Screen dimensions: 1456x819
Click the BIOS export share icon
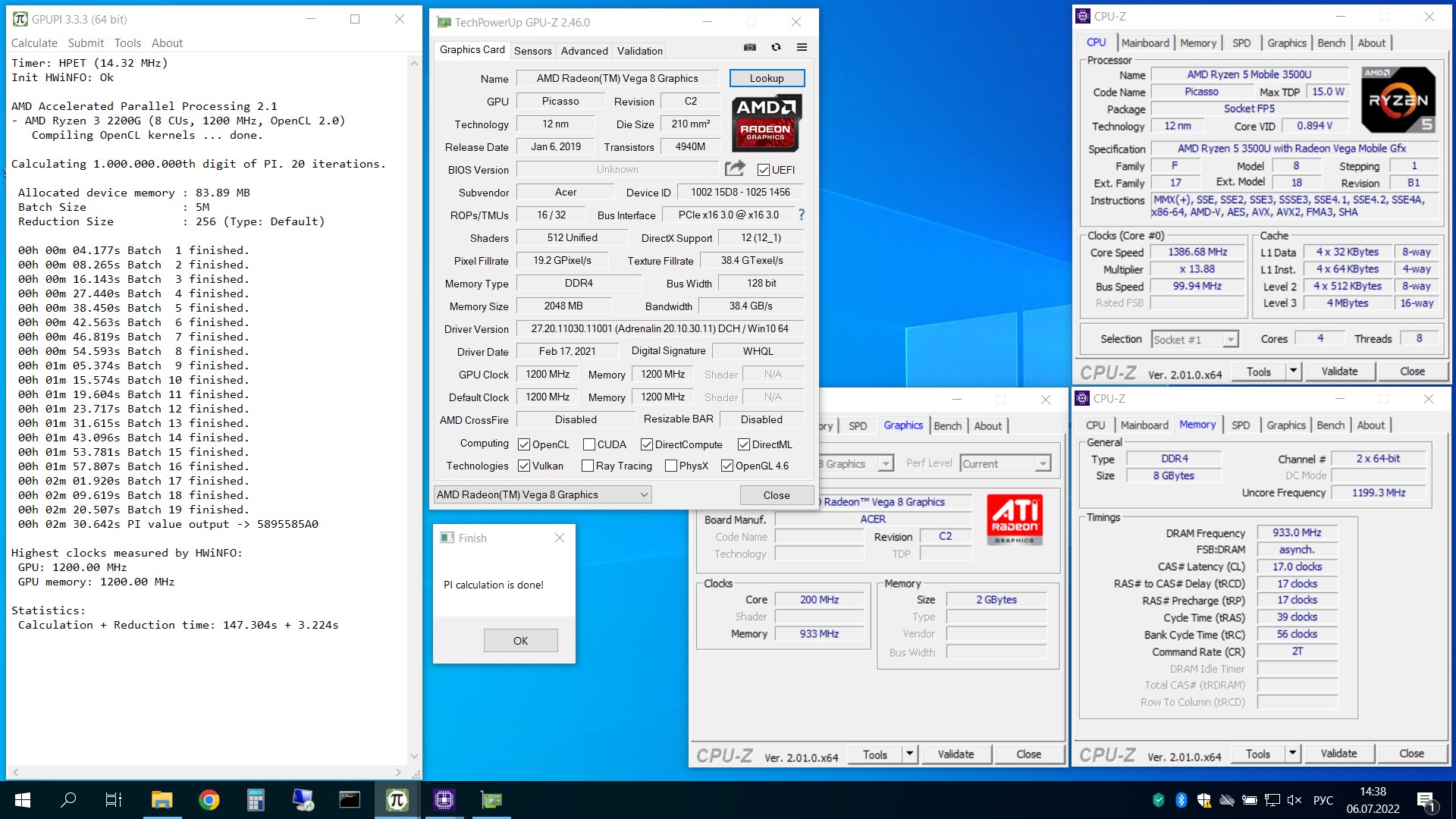[x=735, y=168]
